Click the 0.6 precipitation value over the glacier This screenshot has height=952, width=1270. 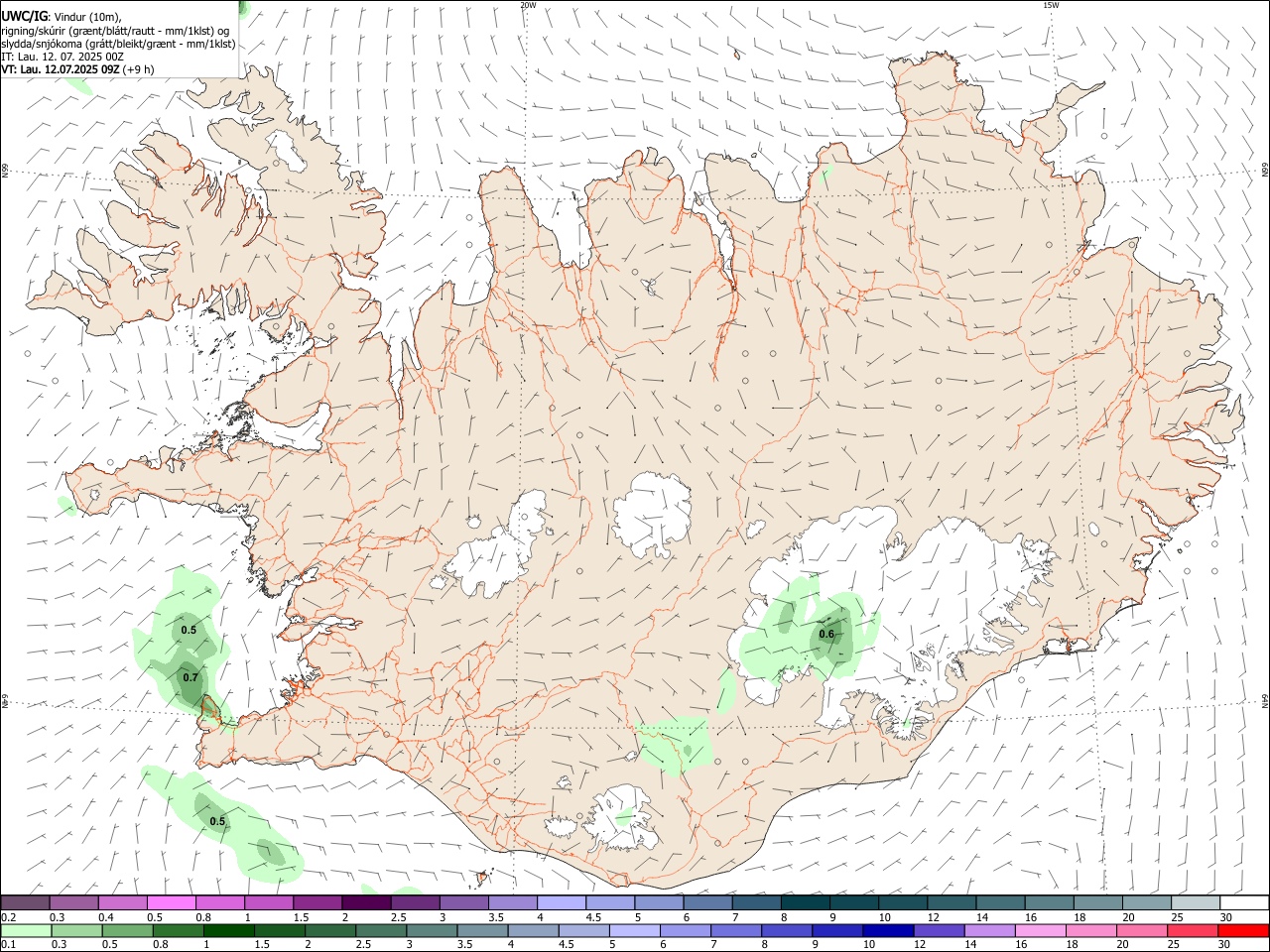pyautogui.click(x=826, y=634)
